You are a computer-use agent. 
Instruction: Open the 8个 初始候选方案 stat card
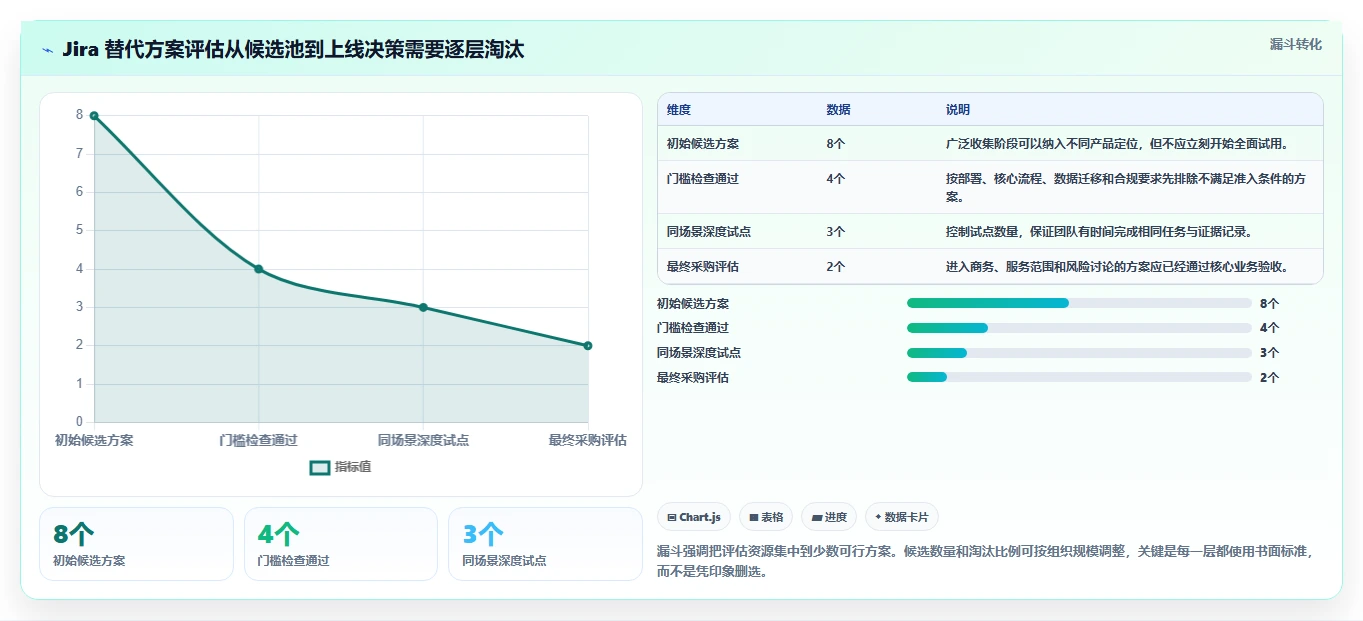136,544
